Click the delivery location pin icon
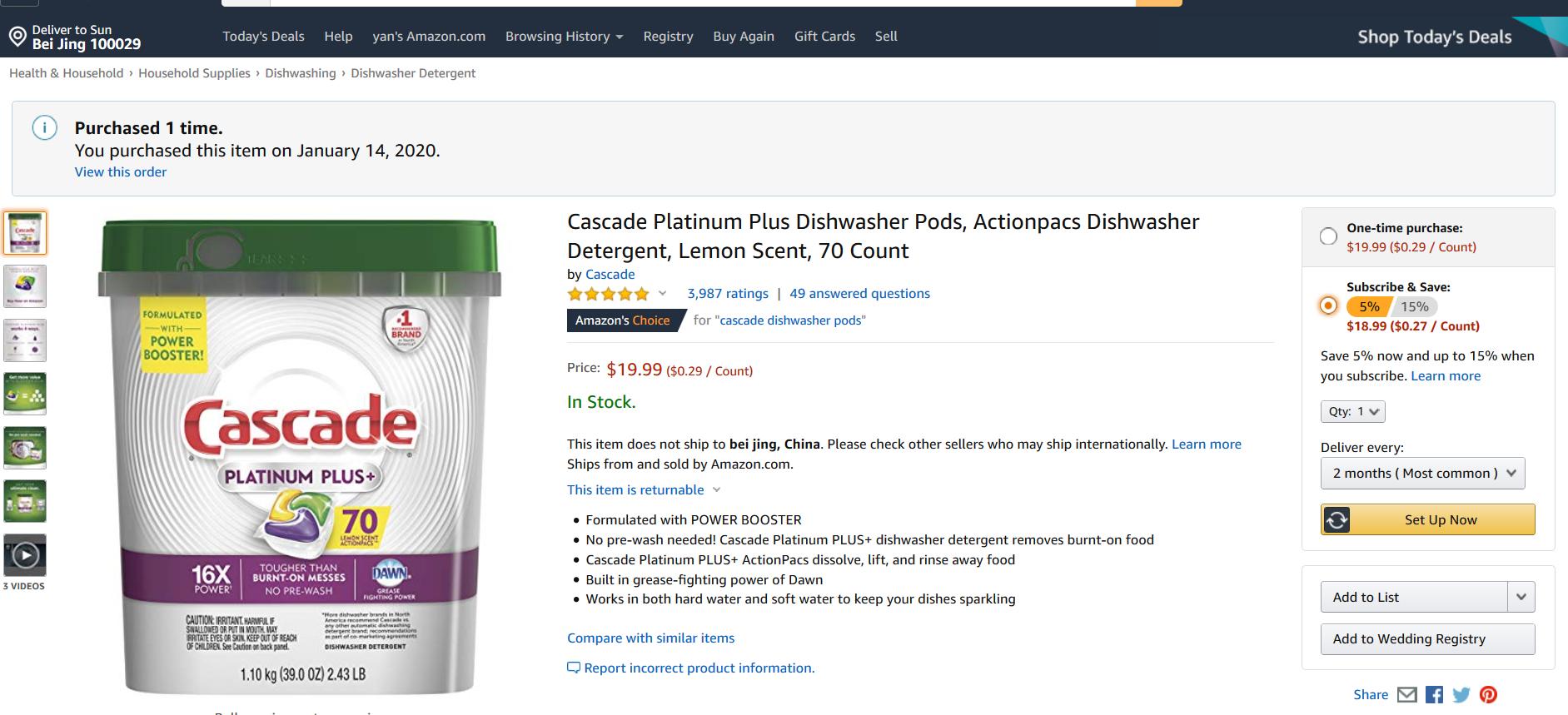Screen dimensions: 1568x715 [x=17, y=37]
